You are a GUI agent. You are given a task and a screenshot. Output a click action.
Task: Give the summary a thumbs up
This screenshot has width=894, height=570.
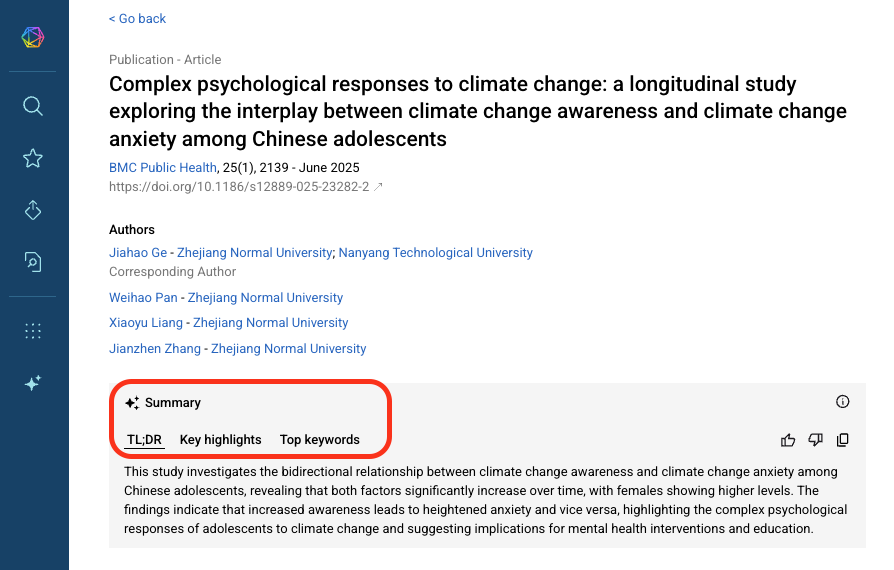pyautogui.click(x=787, y=440)
